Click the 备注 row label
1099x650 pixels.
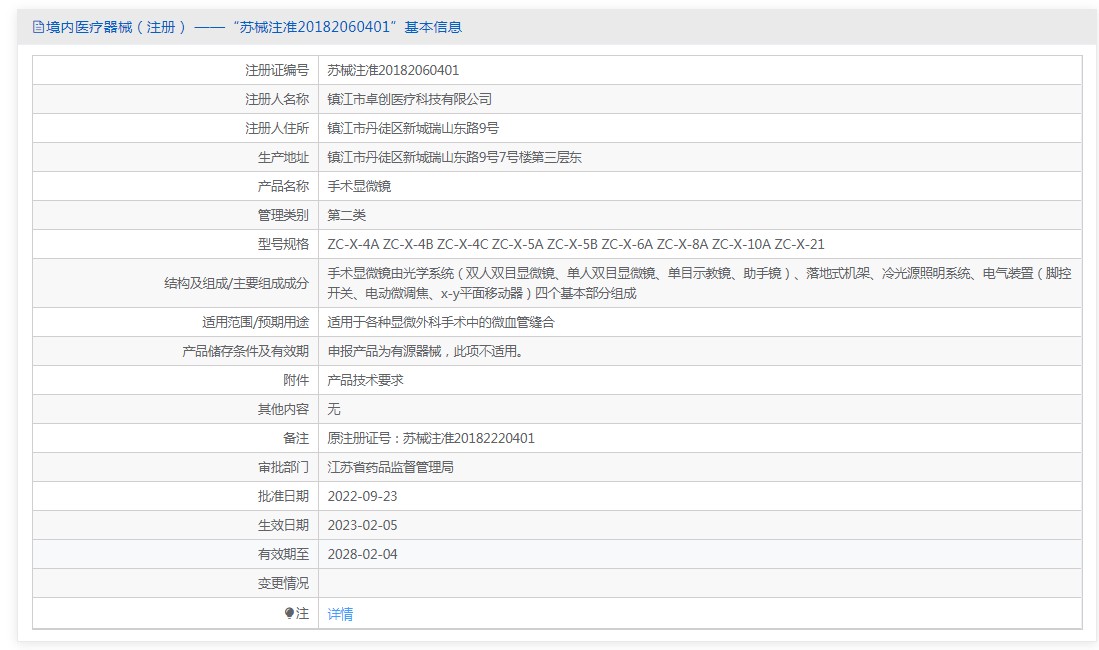pos(296,438)
